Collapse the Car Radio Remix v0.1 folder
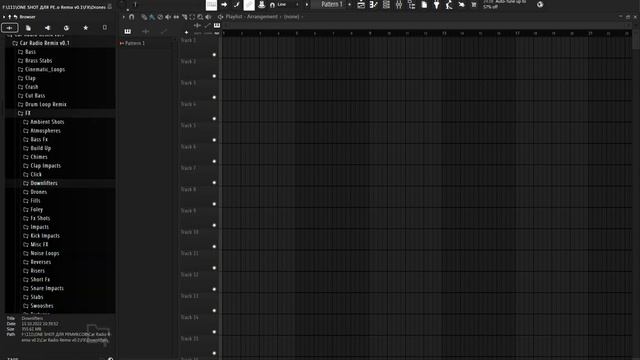640x360 pixels. [x=41, y=43]
